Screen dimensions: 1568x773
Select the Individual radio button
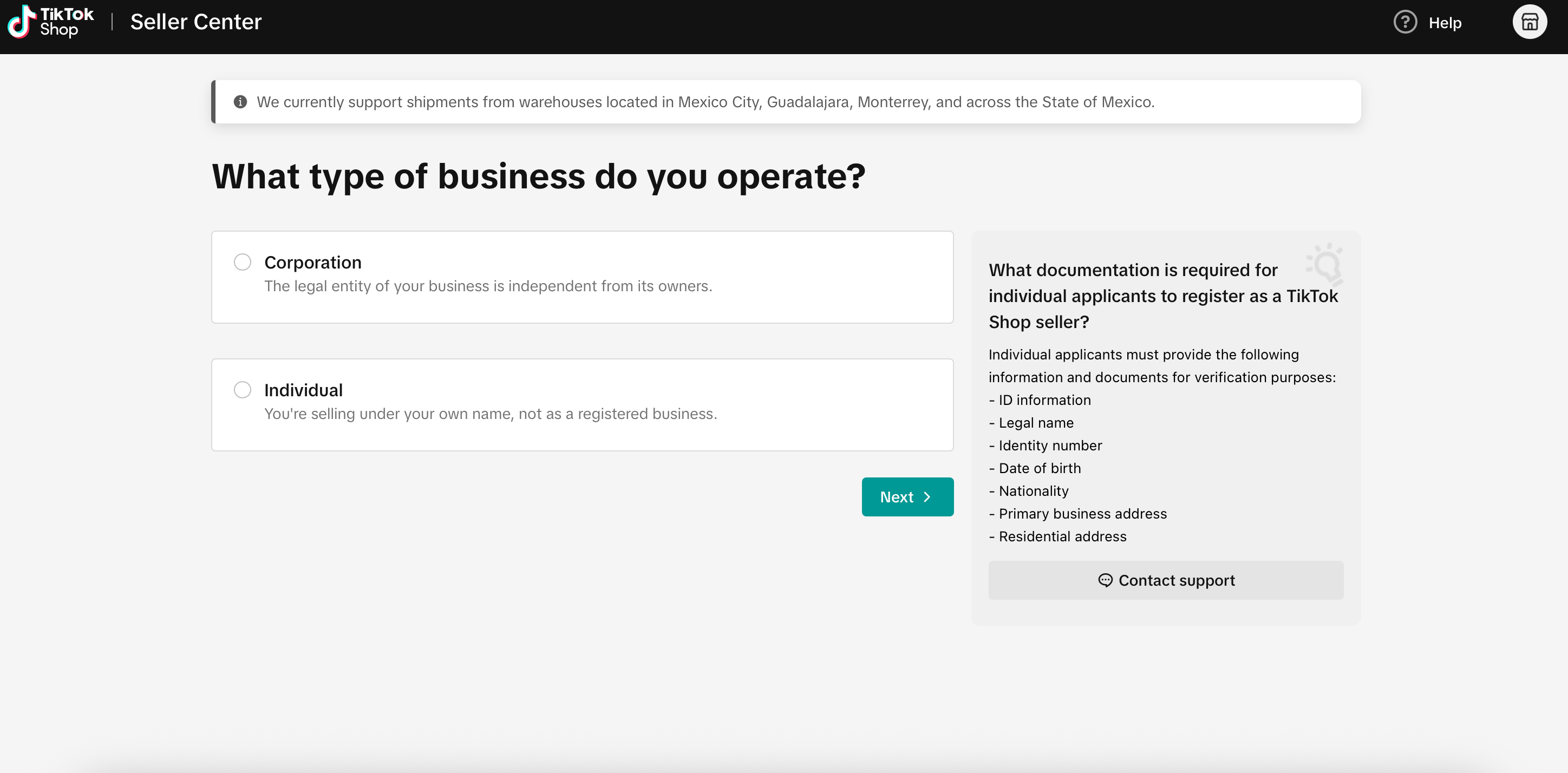242,390
